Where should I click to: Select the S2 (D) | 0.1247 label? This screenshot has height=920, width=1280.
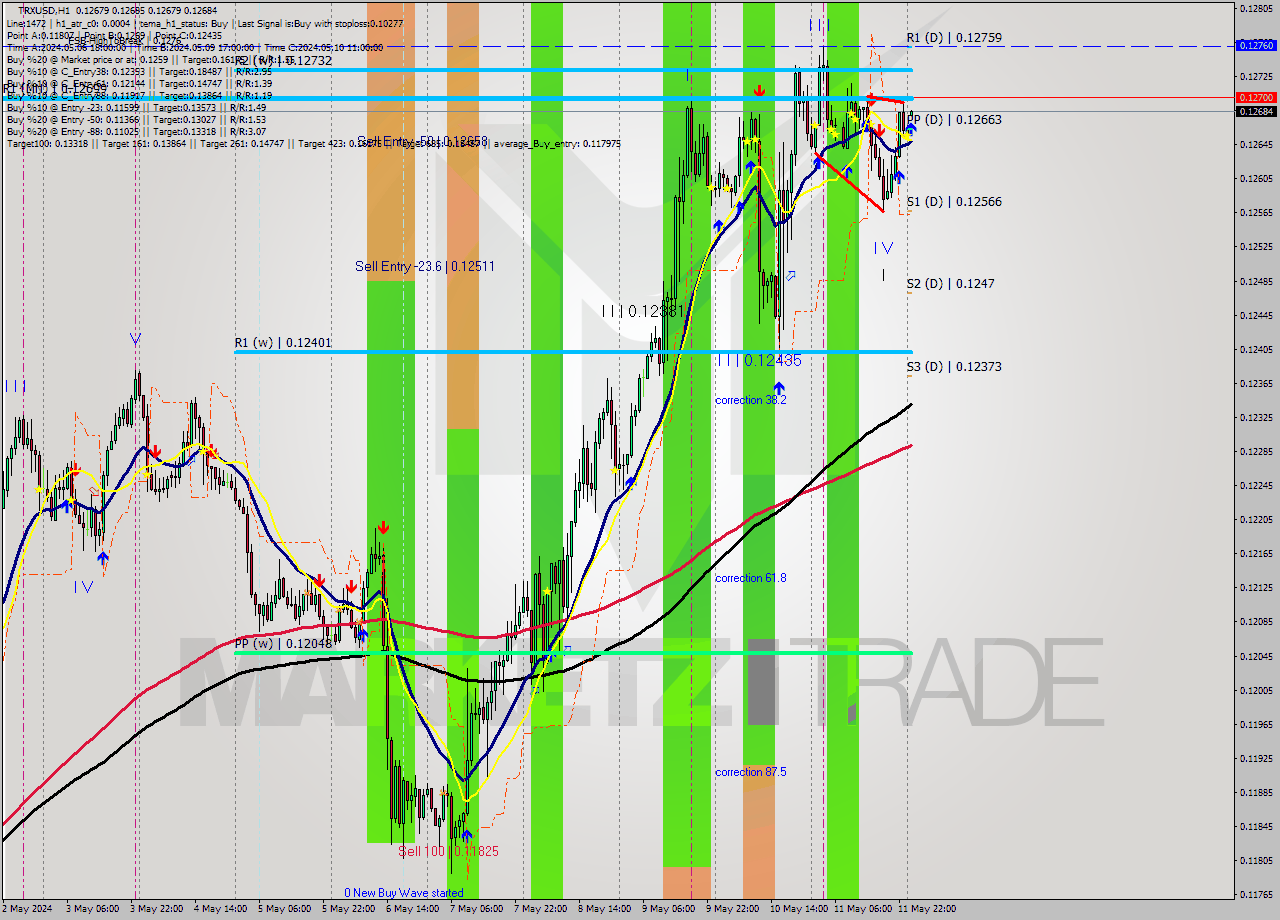pyautogui.click(x=950, y=284)
